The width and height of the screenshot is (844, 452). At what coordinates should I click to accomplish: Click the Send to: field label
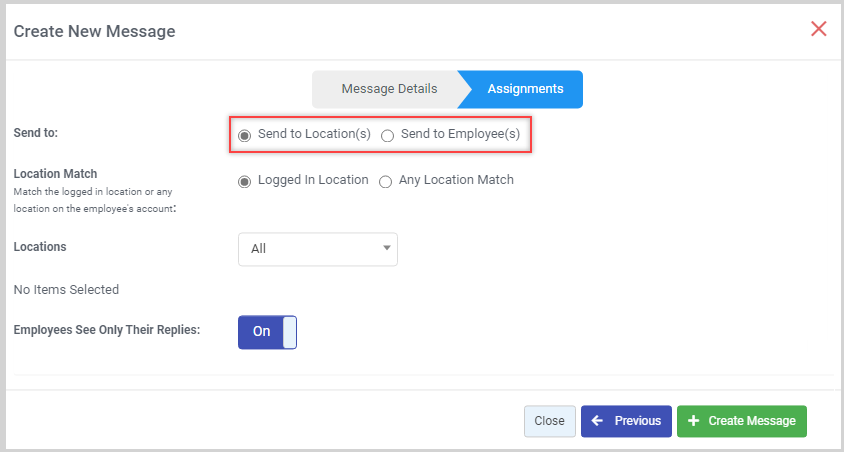(x=36, y=132)
